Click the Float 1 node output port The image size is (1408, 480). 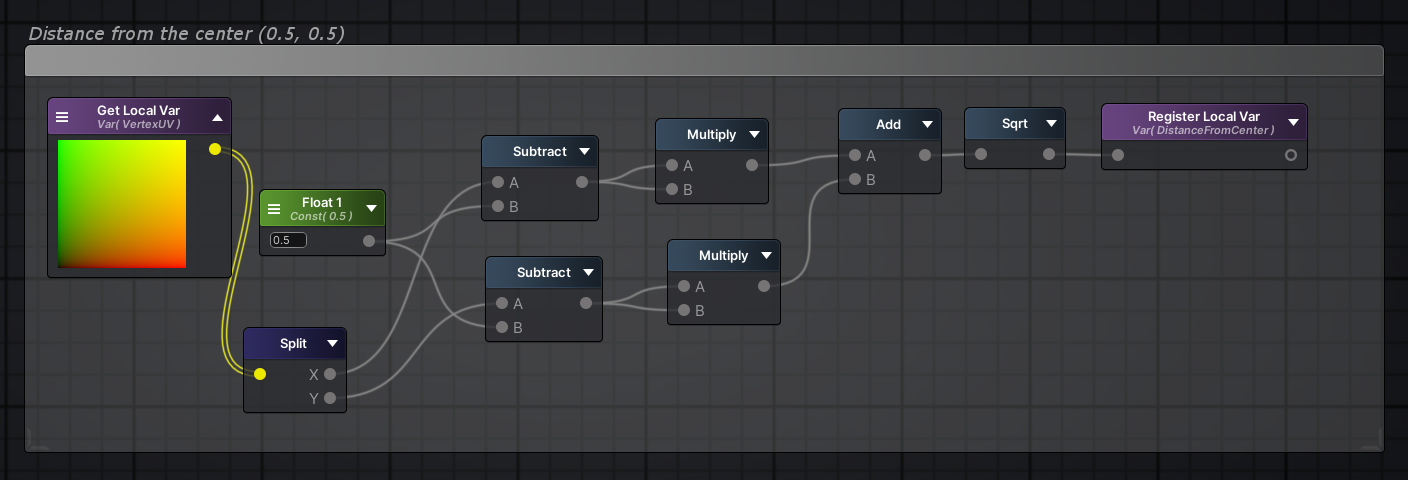pos(369,241)
